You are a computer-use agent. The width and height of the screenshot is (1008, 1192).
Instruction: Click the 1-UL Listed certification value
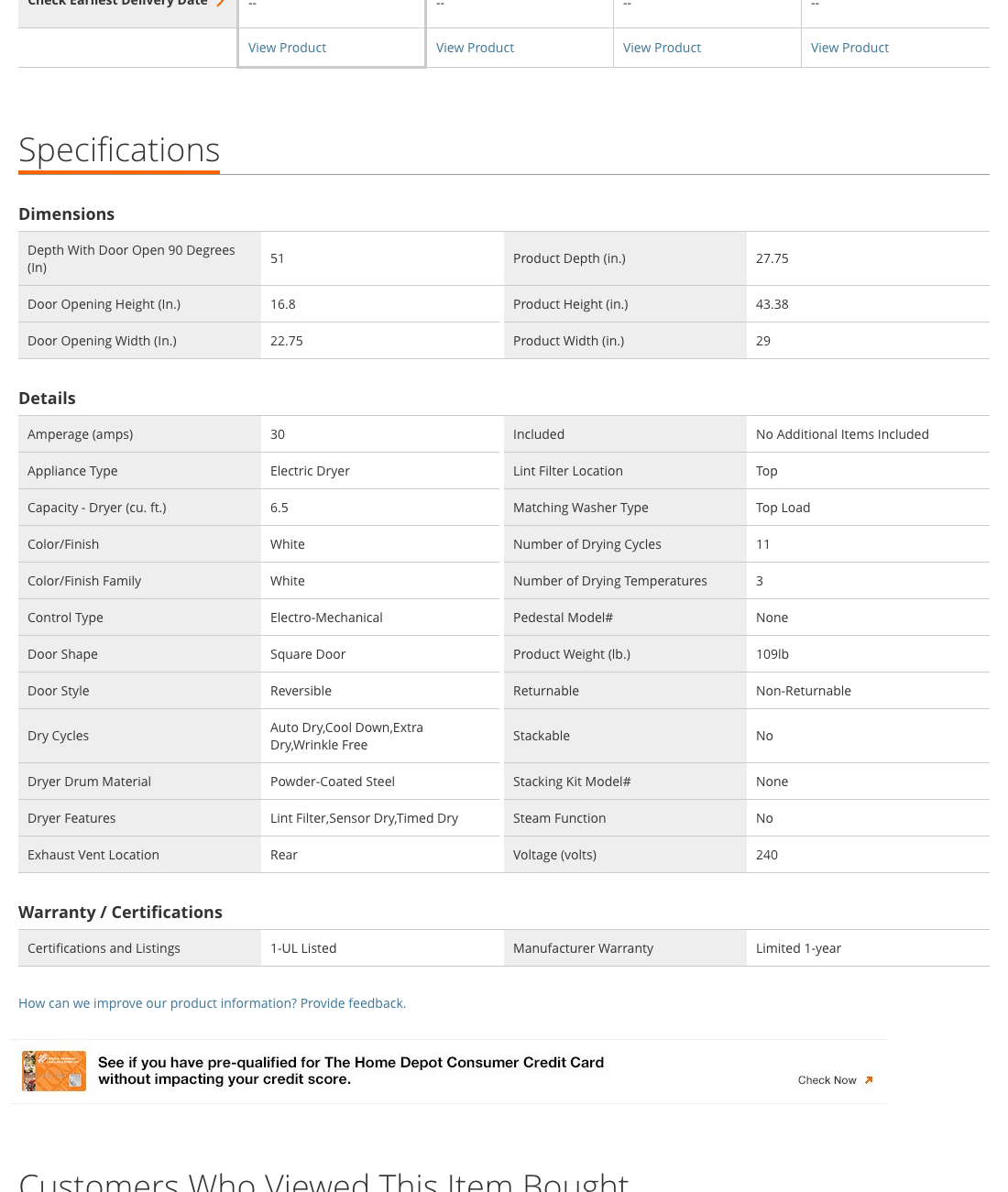[303, 948]
